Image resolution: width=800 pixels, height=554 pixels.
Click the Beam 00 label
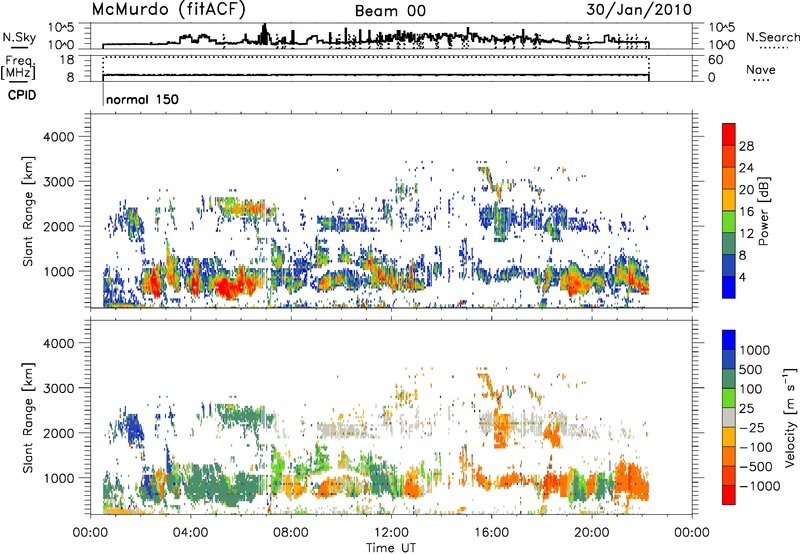click(x=390, y=11)
